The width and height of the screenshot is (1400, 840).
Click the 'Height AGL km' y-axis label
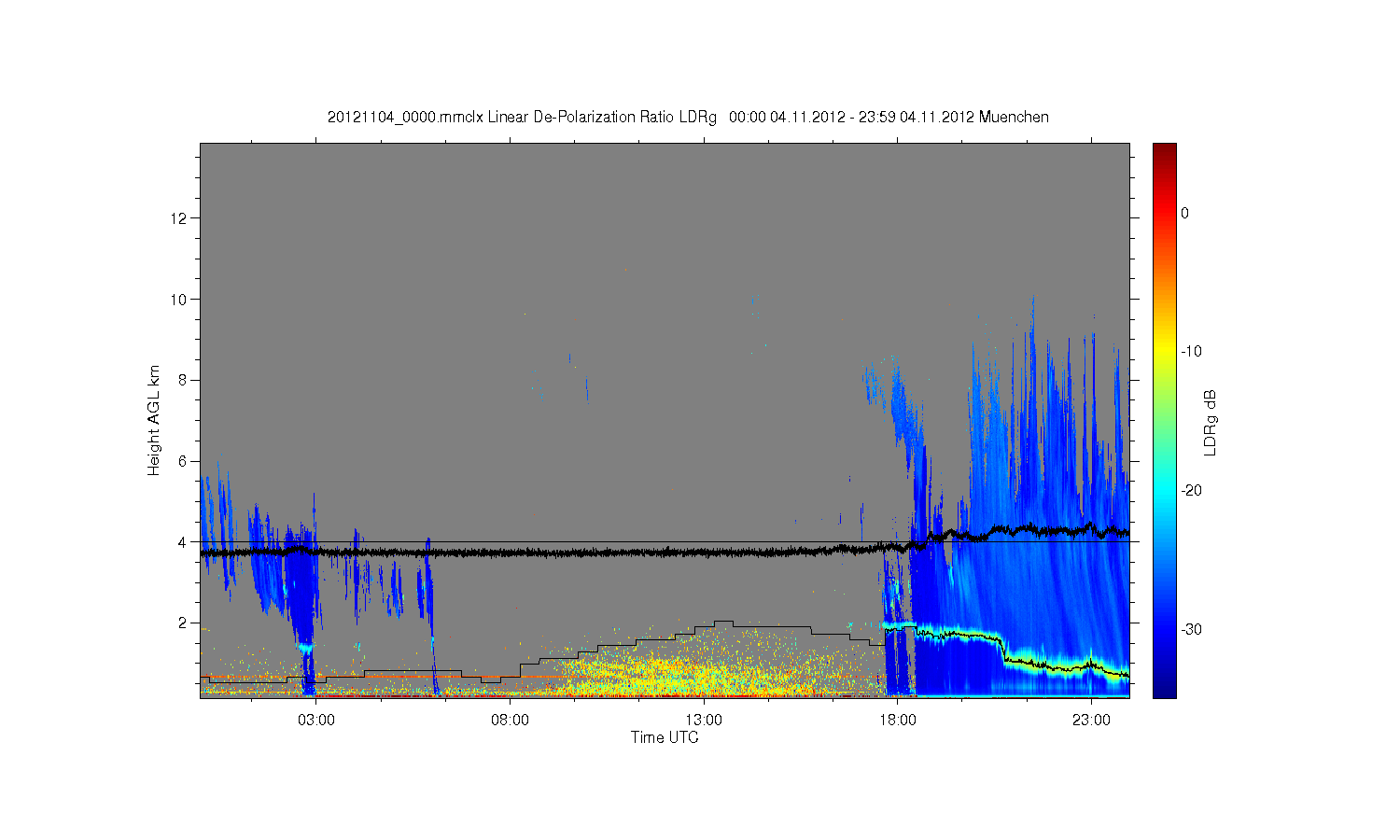pyautogui.click(x=154, y=420)
